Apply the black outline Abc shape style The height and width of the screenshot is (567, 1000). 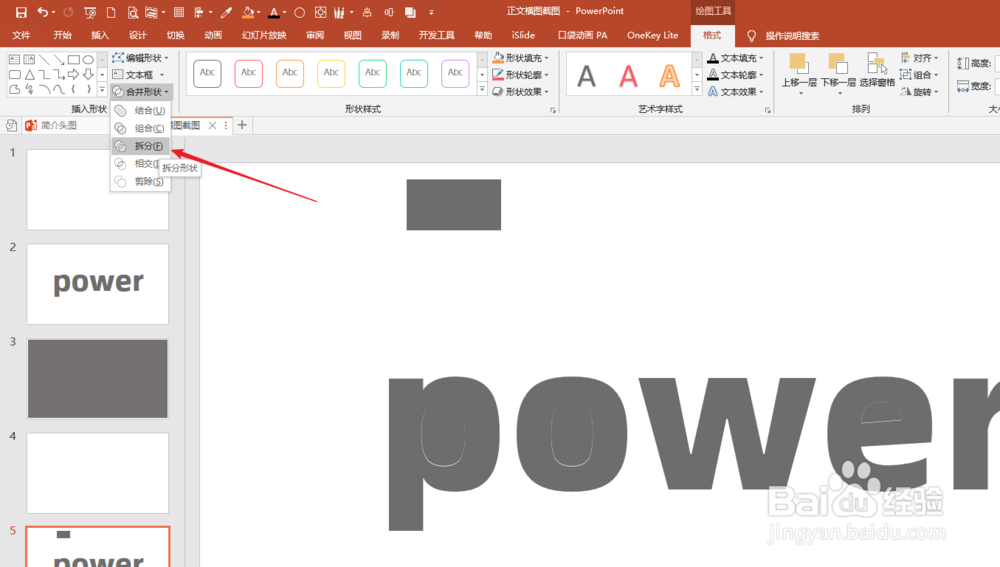[x=207, y=73]
